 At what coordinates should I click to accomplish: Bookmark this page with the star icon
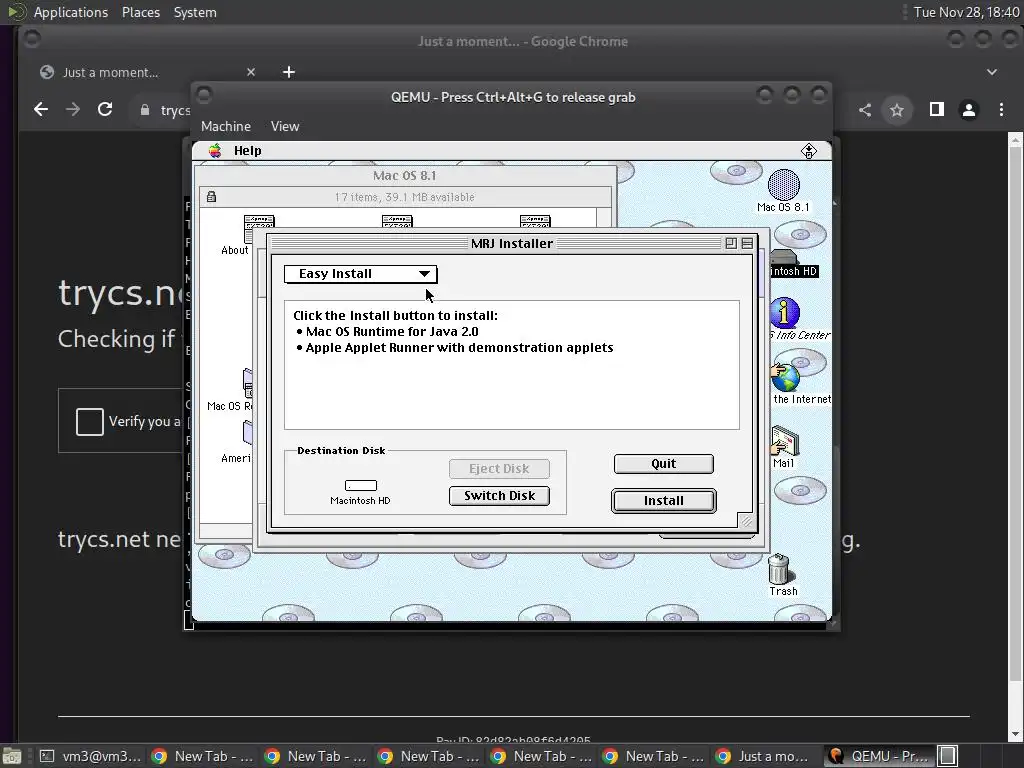tap(897, 110)
